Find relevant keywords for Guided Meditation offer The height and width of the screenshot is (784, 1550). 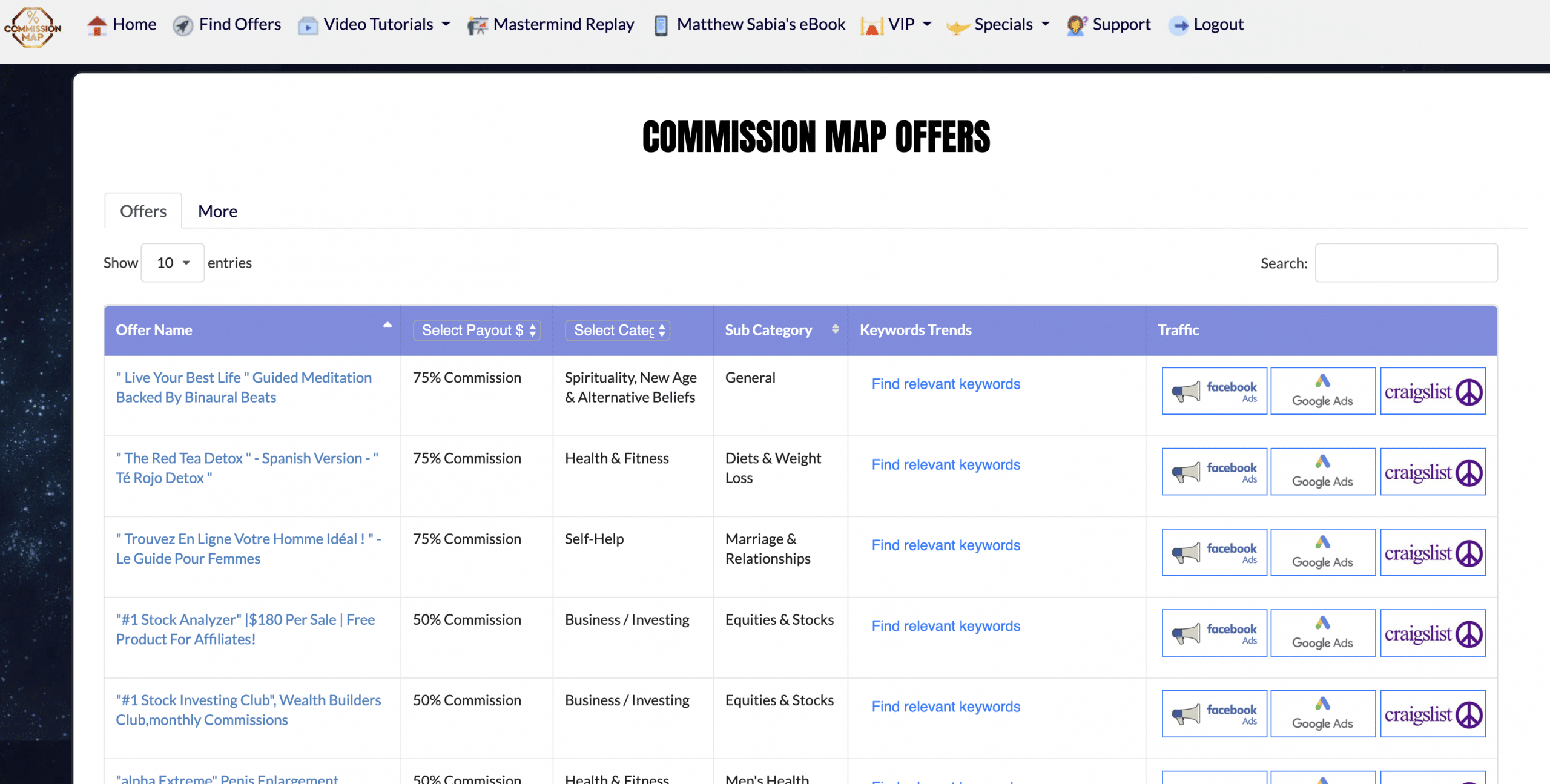click(946, 384)
